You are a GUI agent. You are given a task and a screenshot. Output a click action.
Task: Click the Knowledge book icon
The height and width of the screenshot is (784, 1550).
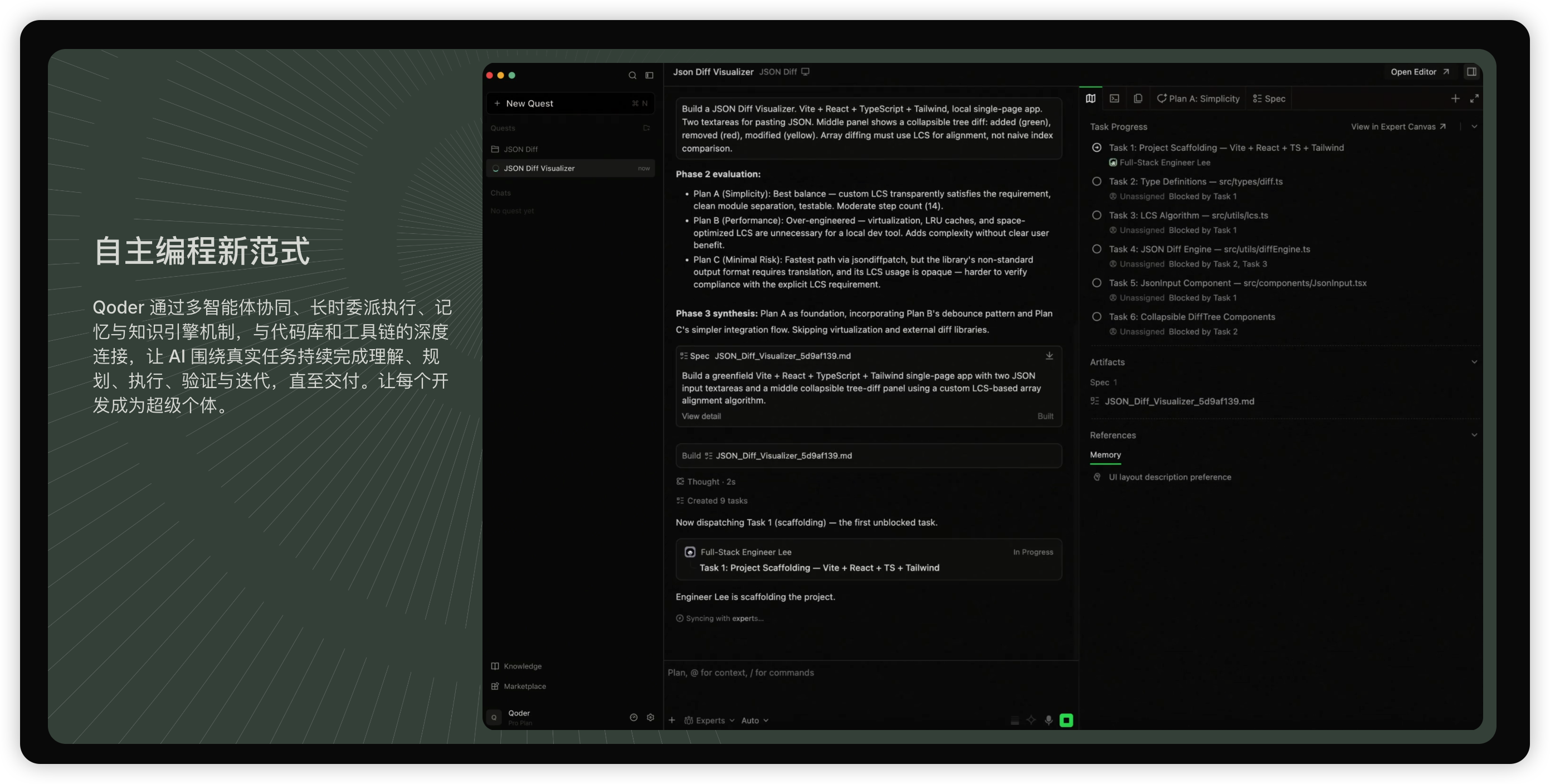(x=495, y=666)
